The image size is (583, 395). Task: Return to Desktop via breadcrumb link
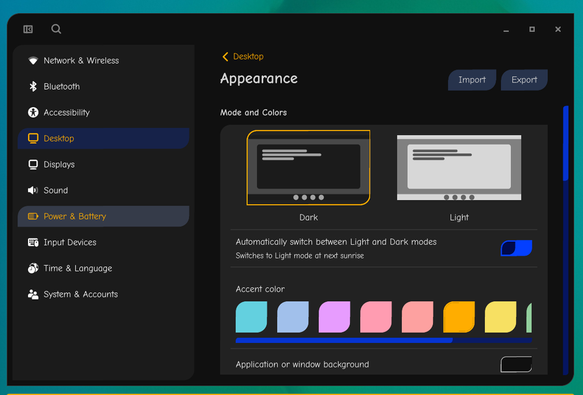coord(248,57)
